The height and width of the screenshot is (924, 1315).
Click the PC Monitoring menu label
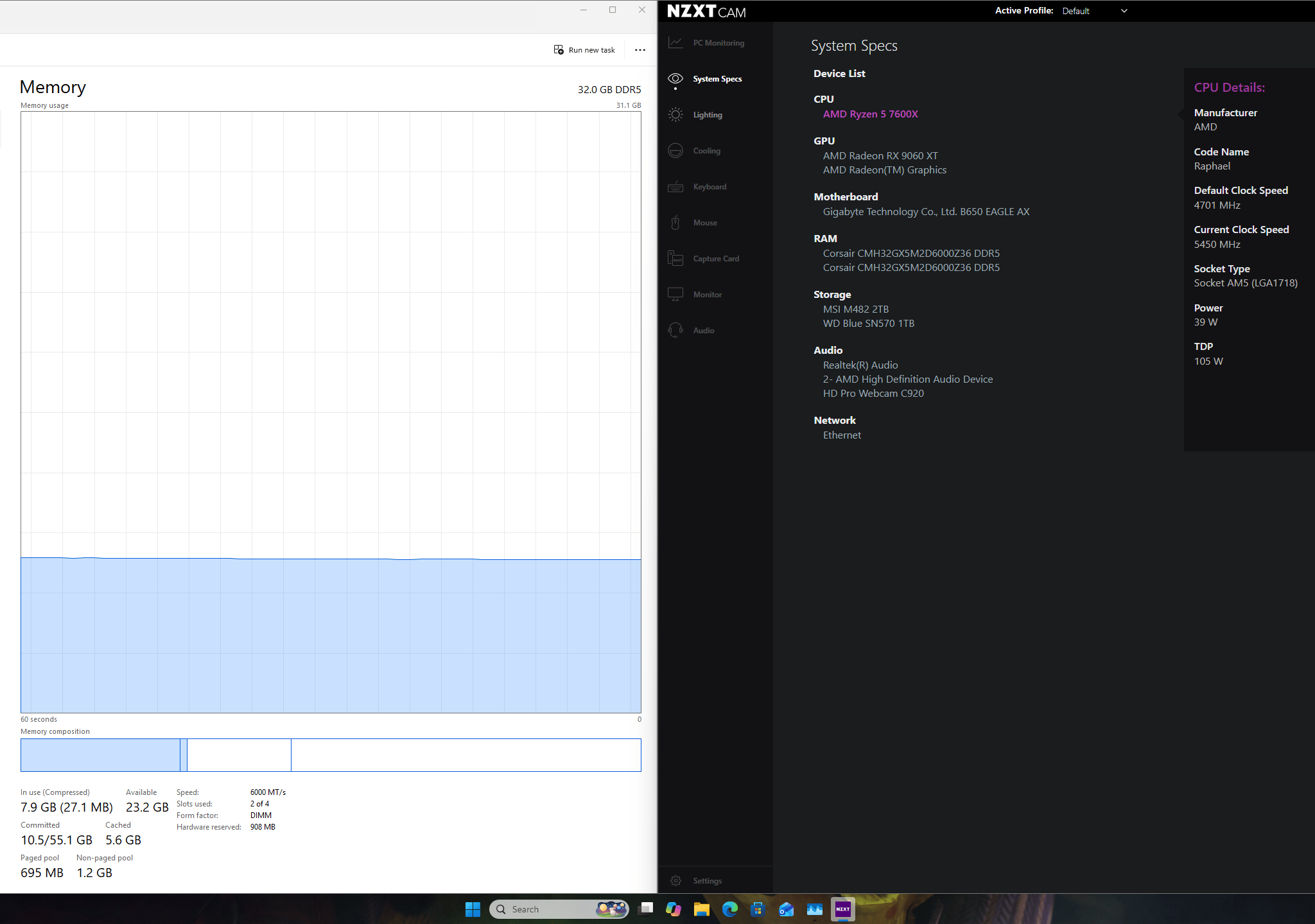tap(718, 43)
